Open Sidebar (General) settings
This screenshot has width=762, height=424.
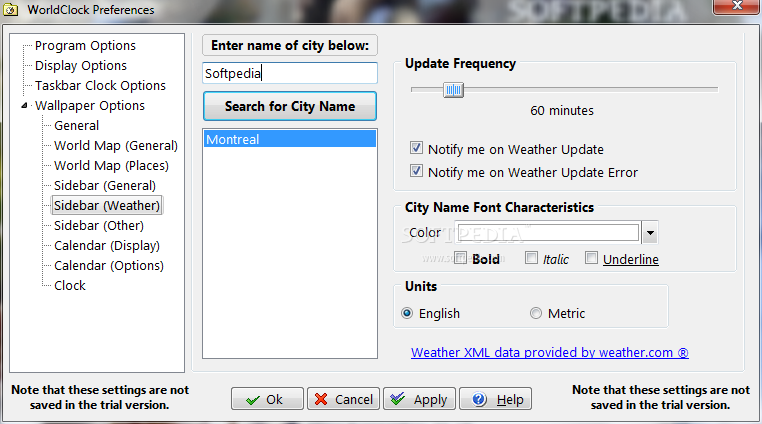(x=105, y=185)
